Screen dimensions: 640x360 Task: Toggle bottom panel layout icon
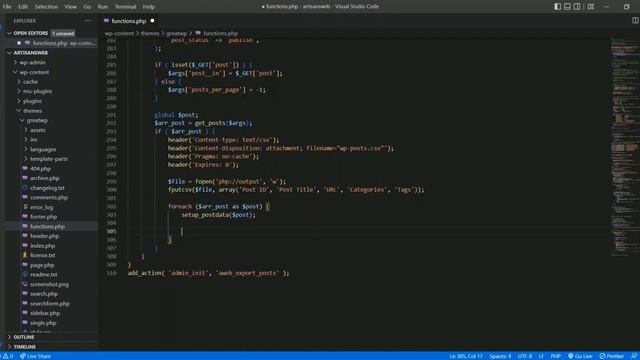(x=567, y=7)
